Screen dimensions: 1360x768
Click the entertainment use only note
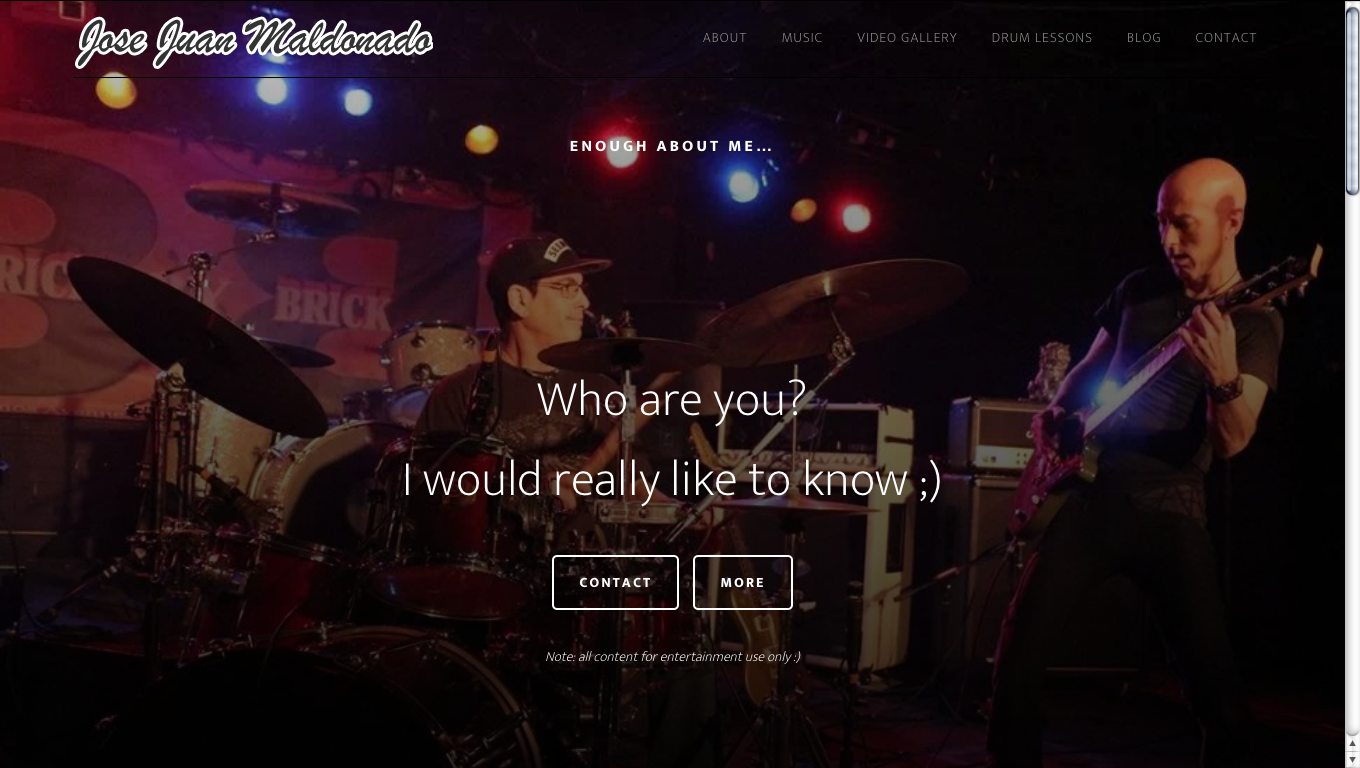coord(672,657)
